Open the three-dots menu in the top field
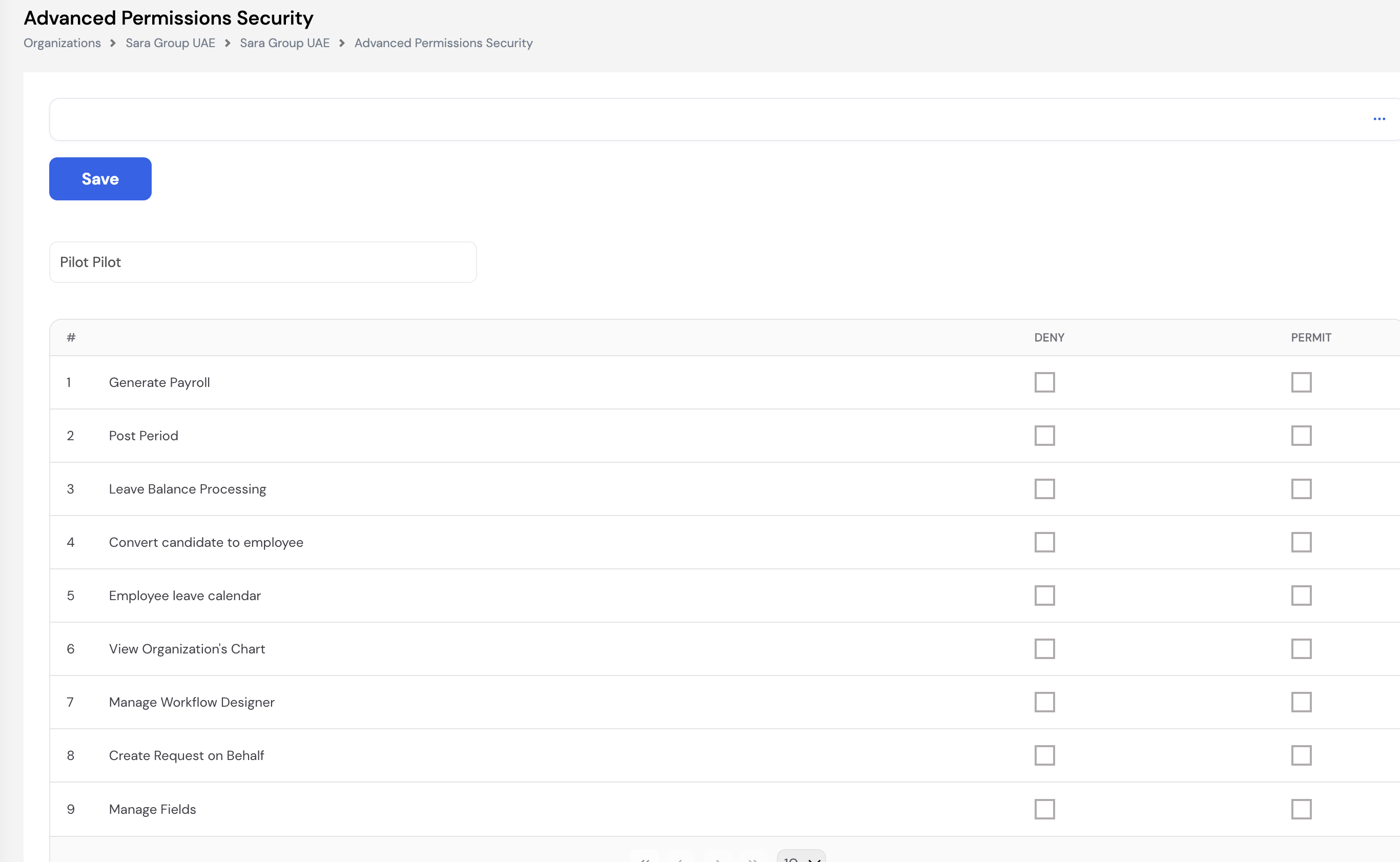The height and width of the screenshot is (862, 1400). 1379,119
